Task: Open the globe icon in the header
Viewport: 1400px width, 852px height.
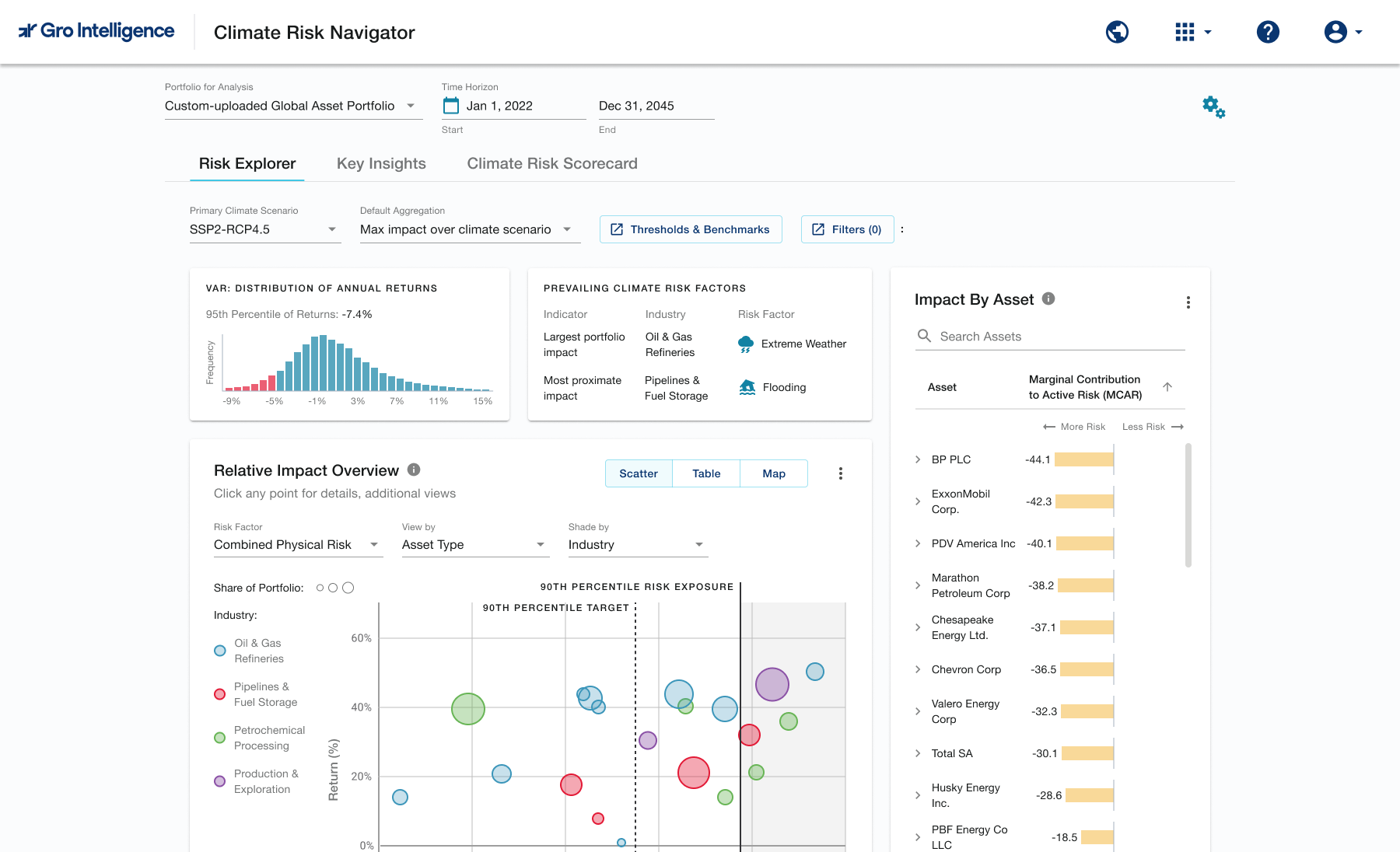Action: tap(1117, 32)
